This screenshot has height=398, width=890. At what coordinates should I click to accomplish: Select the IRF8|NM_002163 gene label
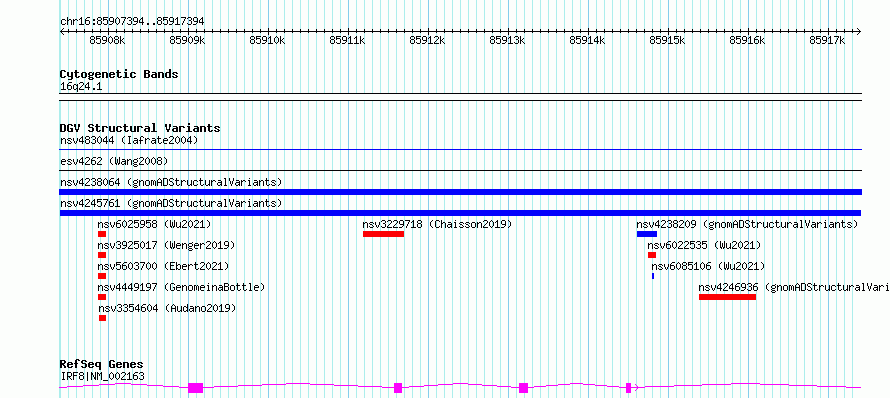click(102, 376)
